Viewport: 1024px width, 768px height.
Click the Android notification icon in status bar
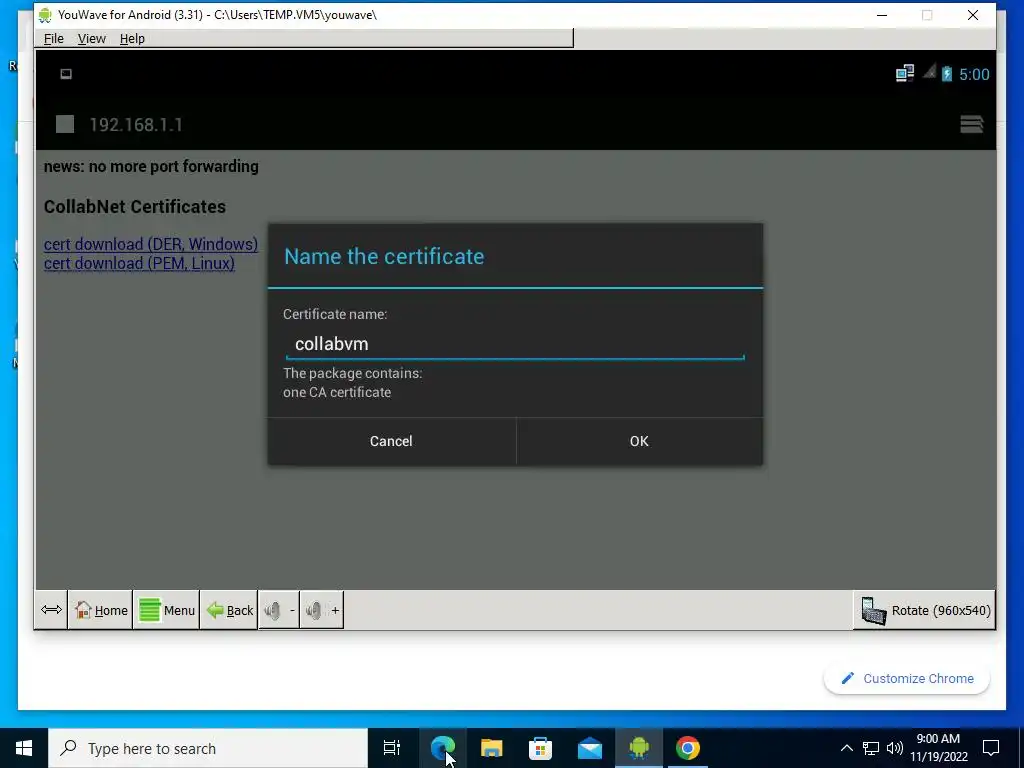(66, 74)
